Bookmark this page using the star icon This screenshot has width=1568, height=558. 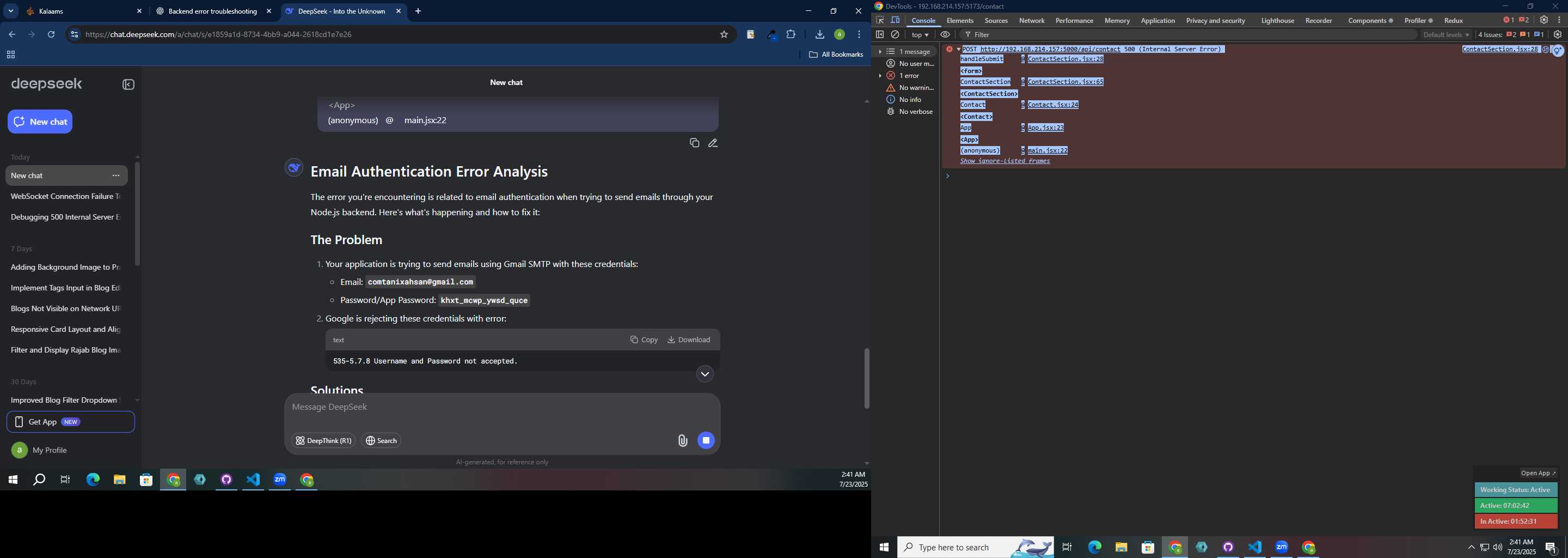(724, 35)
